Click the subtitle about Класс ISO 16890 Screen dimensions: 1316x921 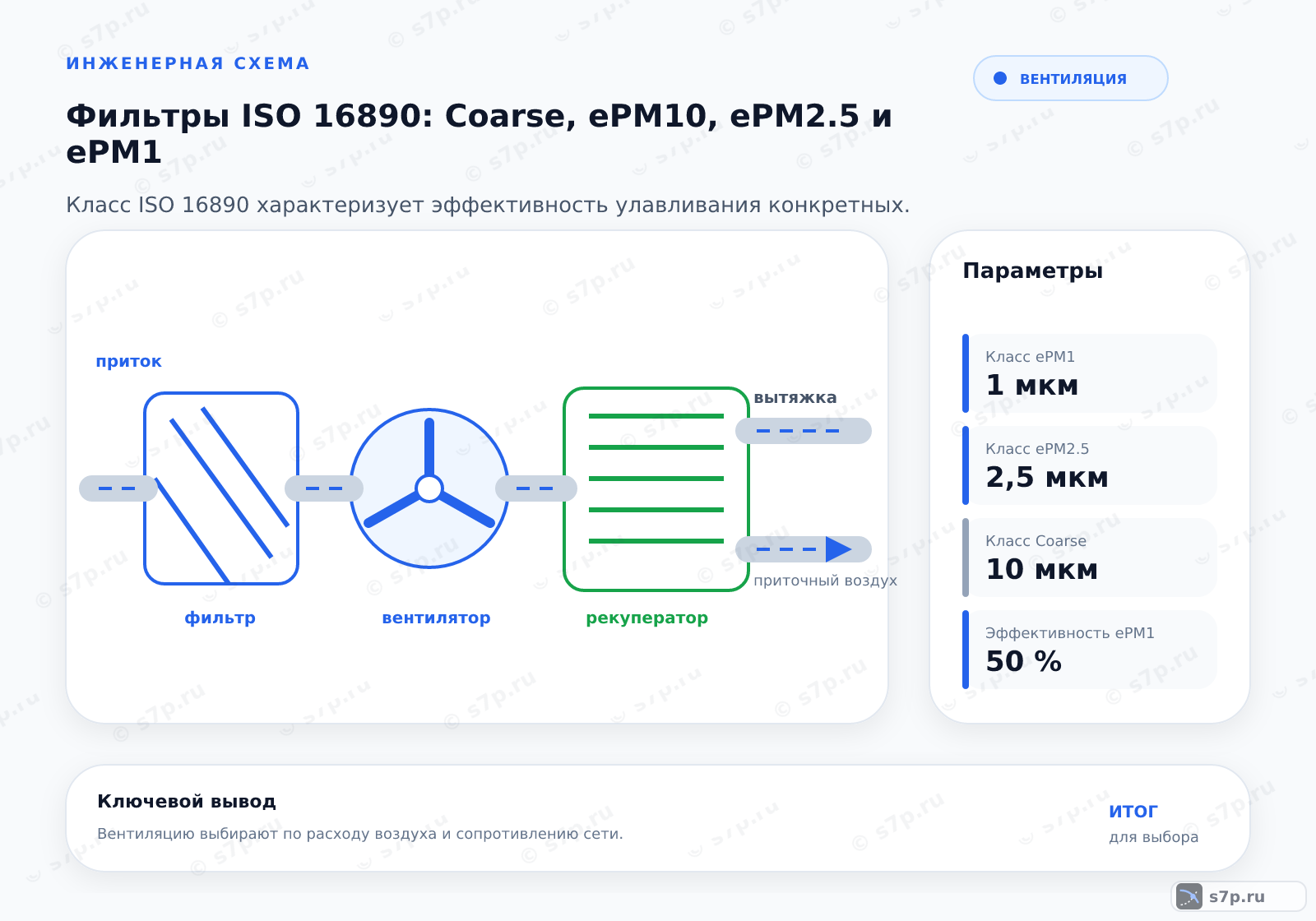coord(488,205)
